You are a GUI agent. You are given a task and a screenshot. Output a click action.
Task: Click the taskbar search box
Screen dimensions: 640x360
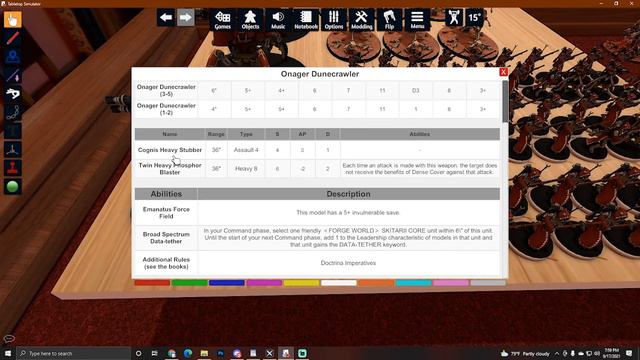pos(73,353)
